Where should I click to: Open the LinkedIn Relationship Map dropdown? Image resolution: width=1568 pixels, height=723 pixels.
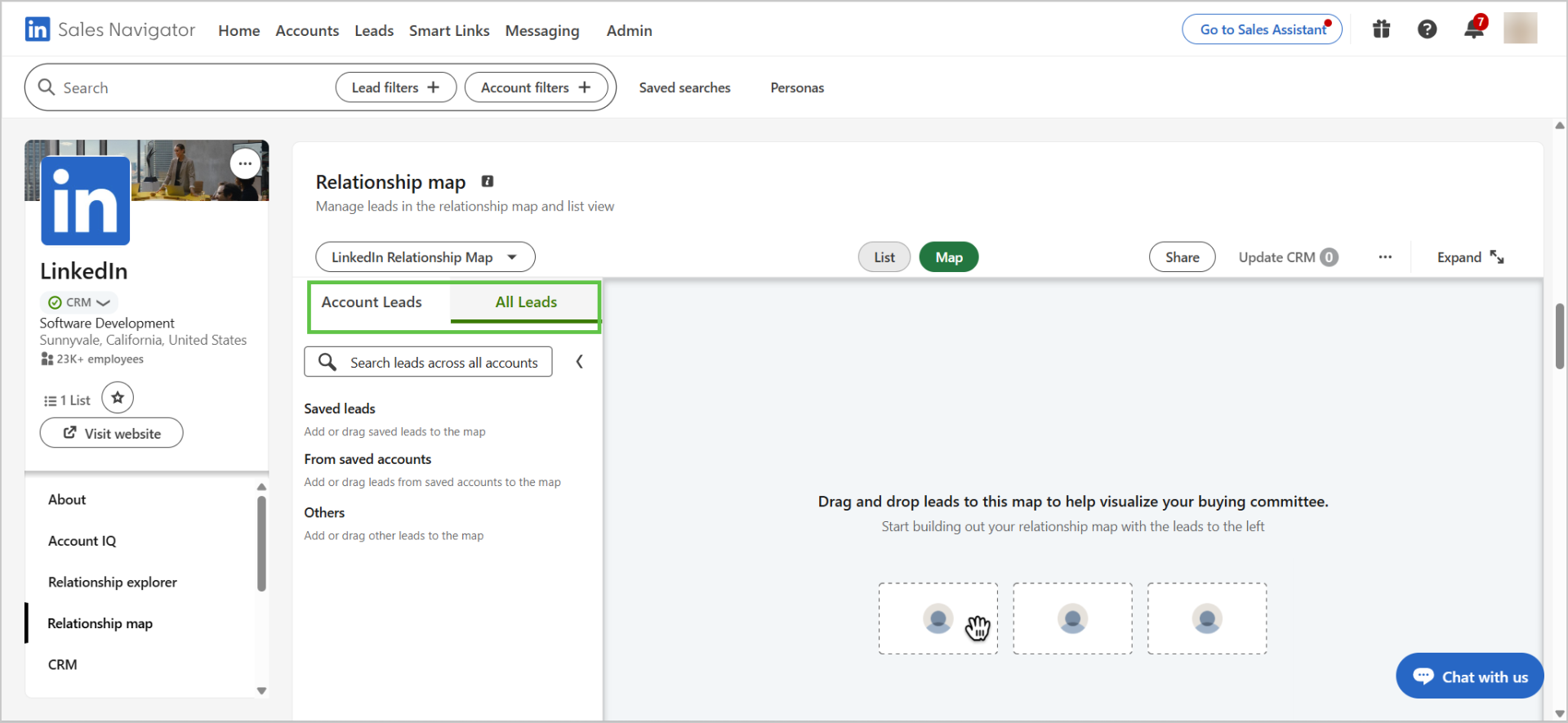[425, 257]
